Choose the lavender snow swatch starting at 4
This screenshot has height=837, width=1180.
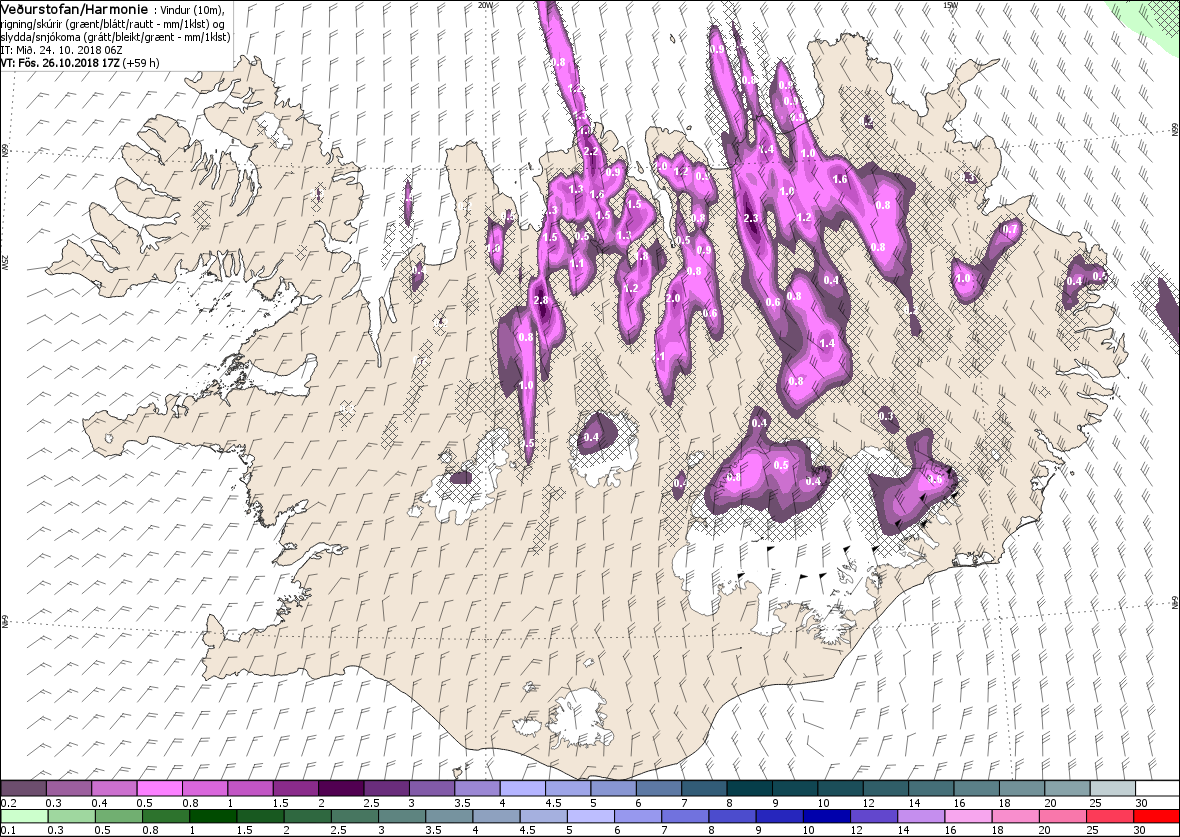coord(522,788)
